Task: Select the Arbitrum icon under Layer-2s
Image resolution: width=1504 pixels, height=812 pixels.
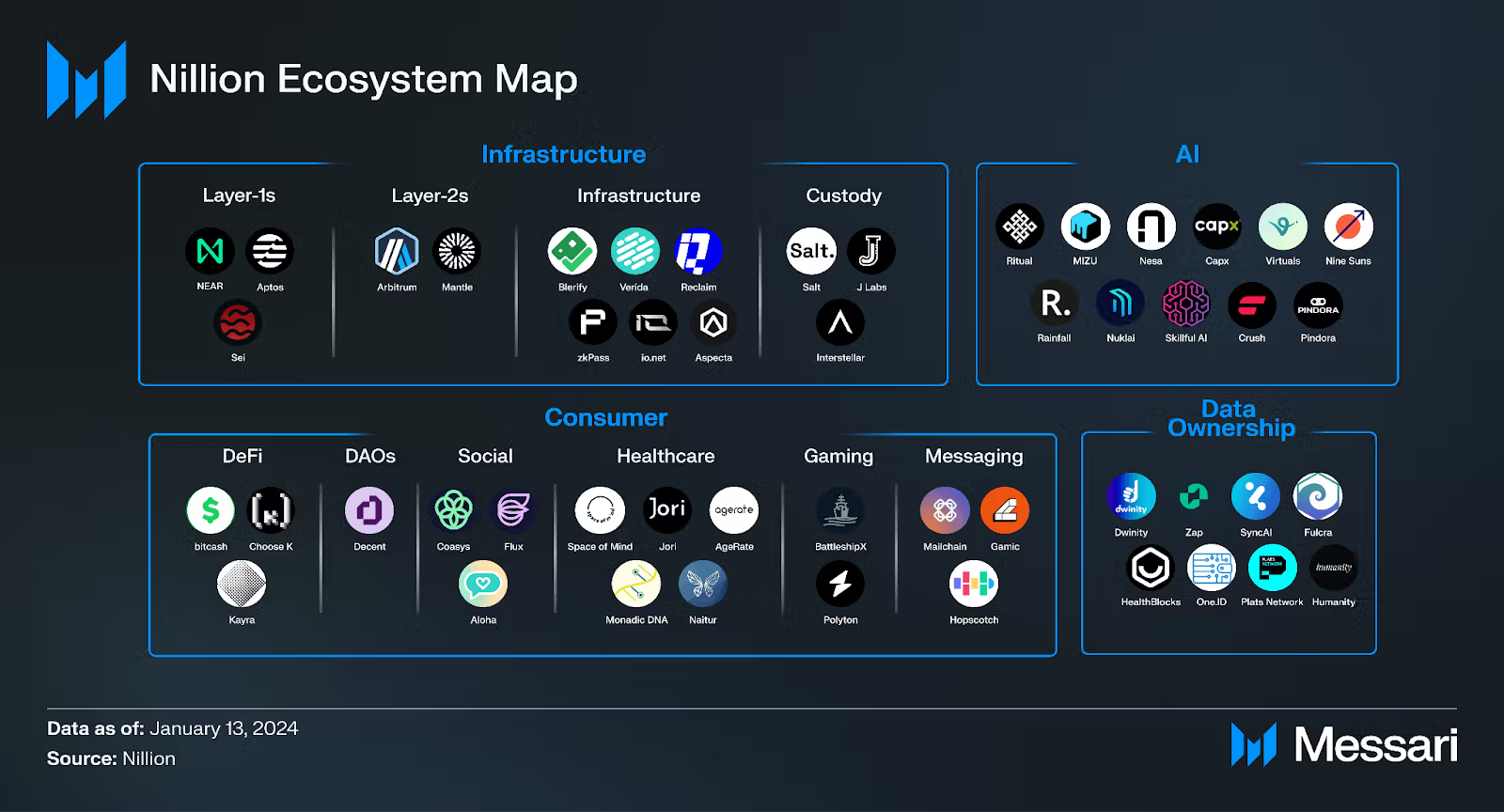Action: pos(397,251)
